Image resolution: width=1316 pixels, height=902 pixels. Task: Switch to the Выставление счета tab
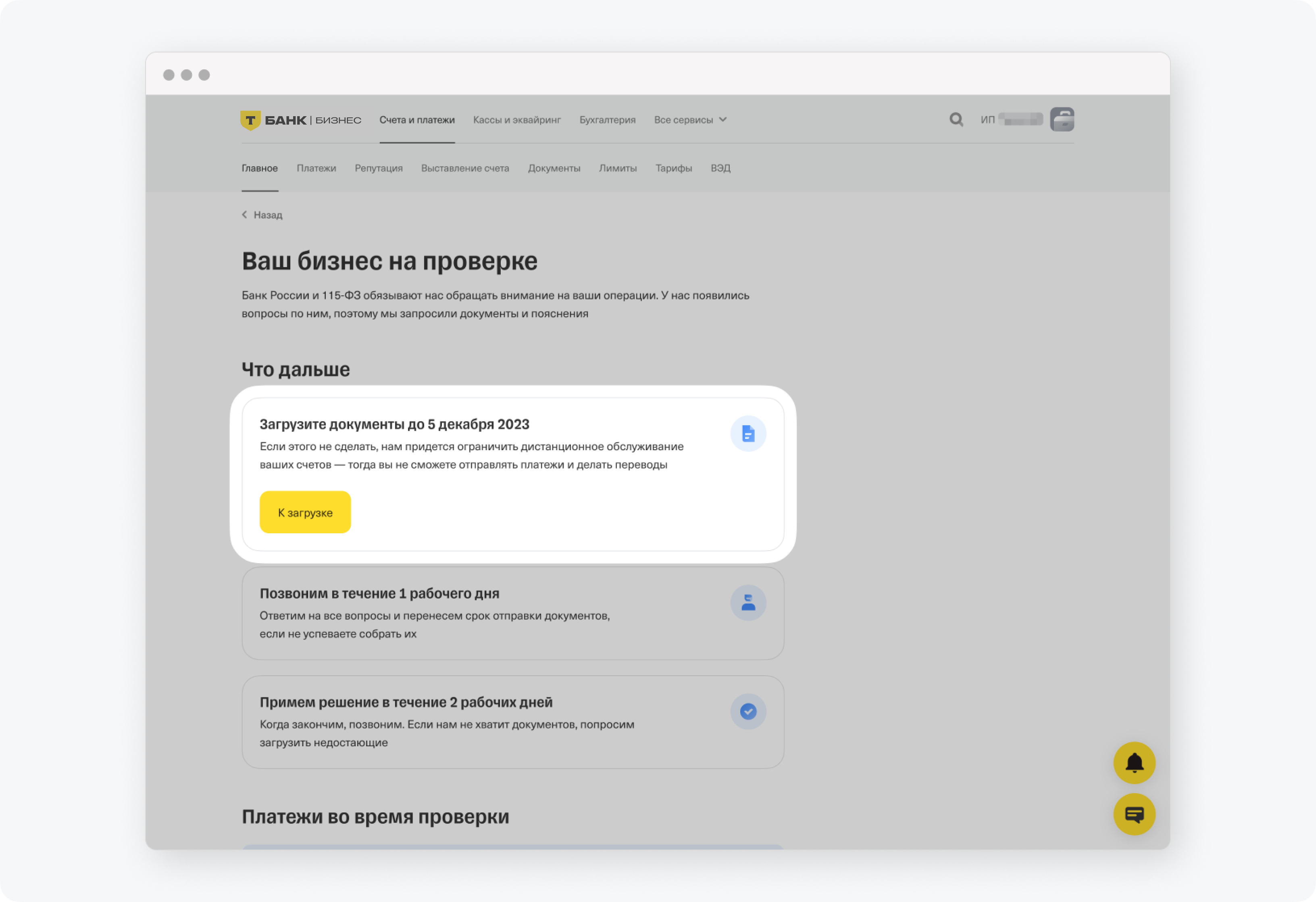click(465, 168)
